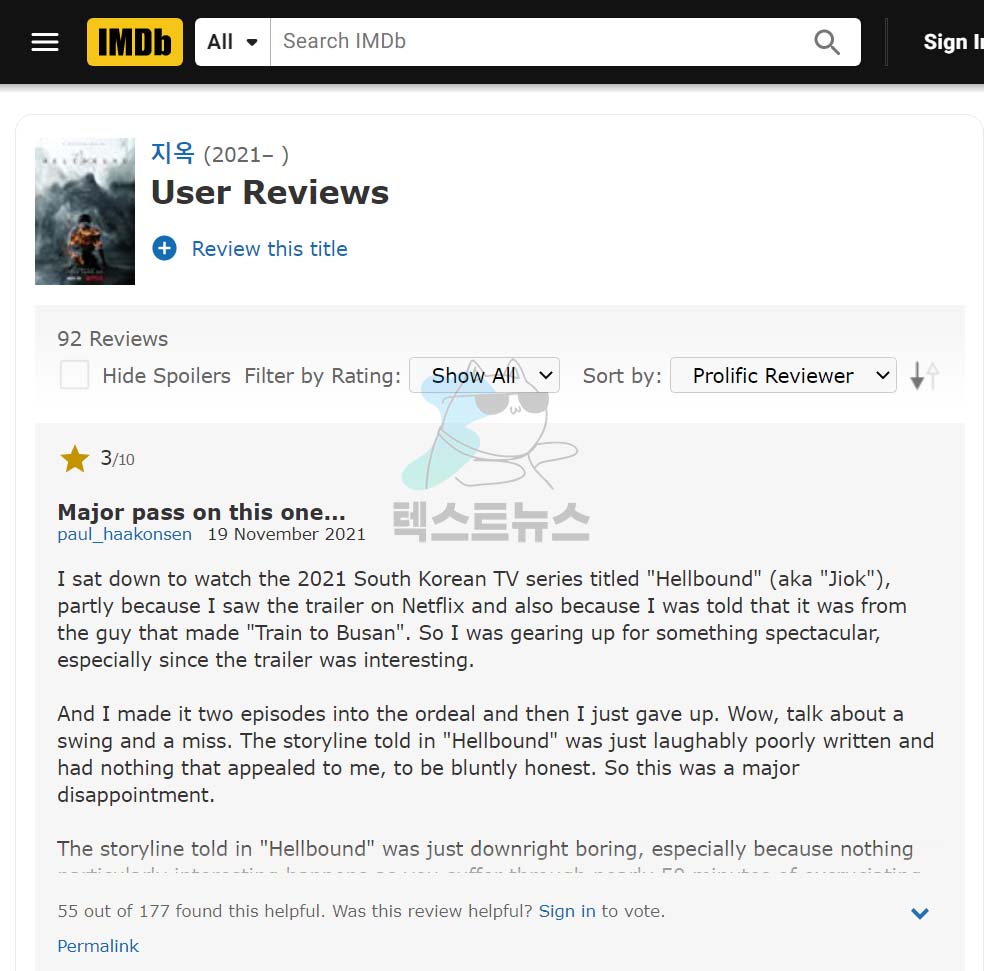Open the Major pass on this one review title

(201, 512)
